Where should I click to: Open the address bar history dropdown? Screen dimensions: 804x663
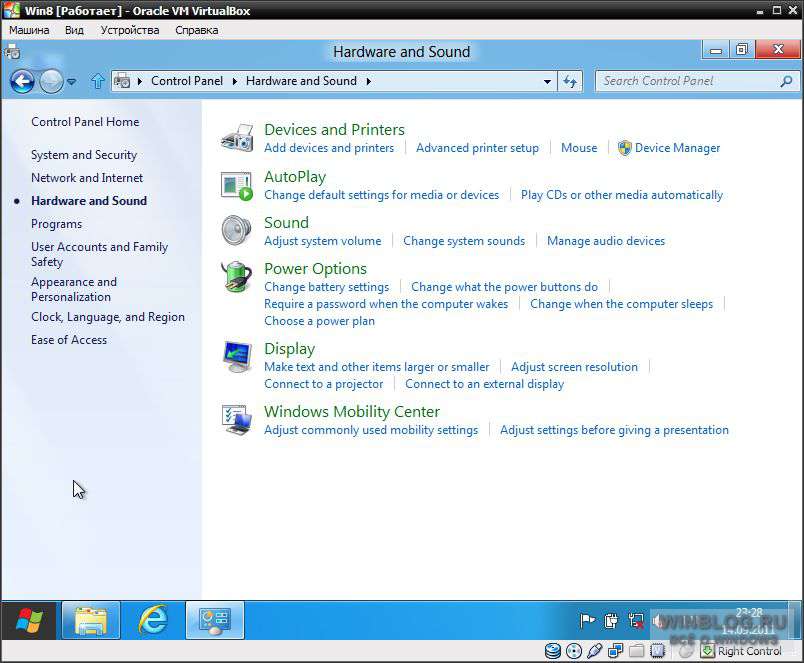click(547, 82)
